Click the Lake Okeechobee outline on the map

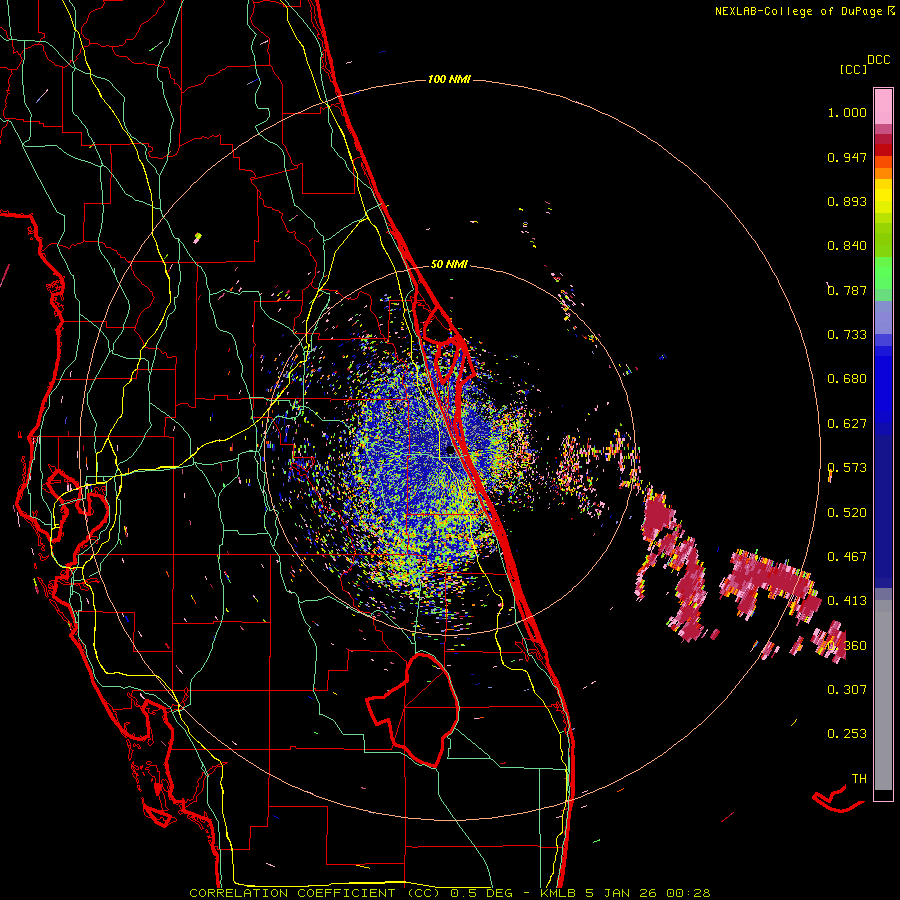point(413,710)
